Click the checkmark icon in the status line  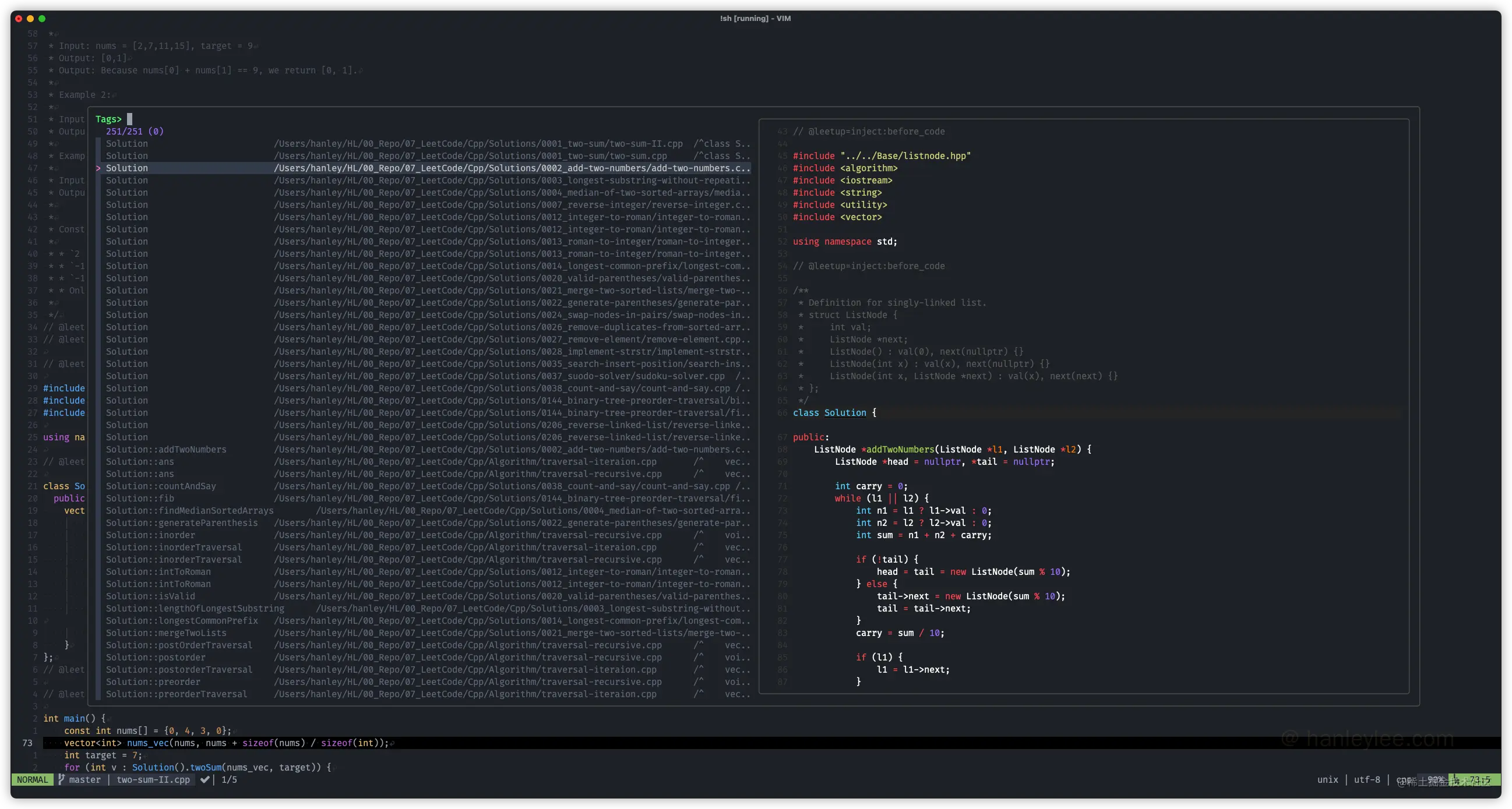(x=205, y=779)
